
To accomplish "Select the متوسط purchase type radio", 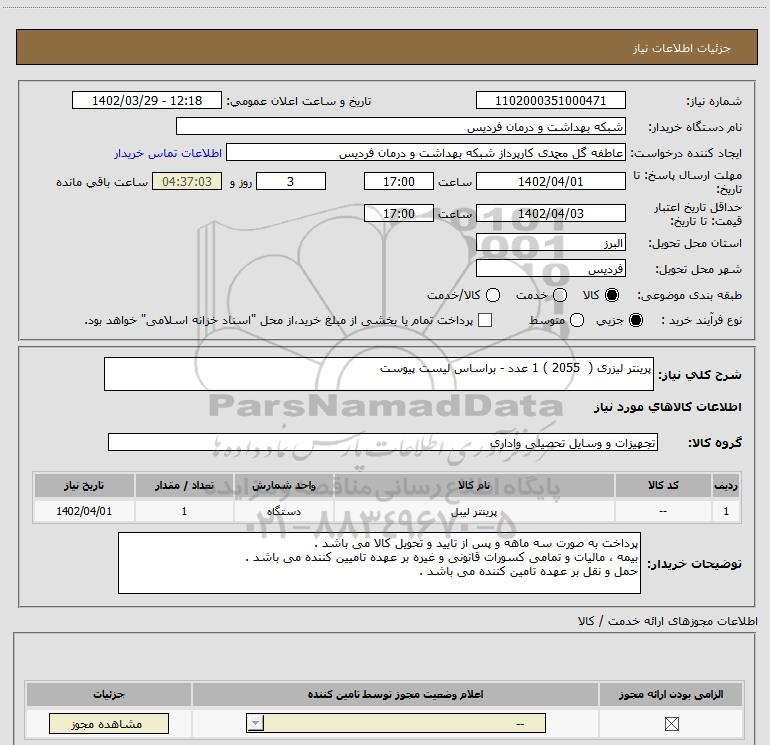I will 577,320.
